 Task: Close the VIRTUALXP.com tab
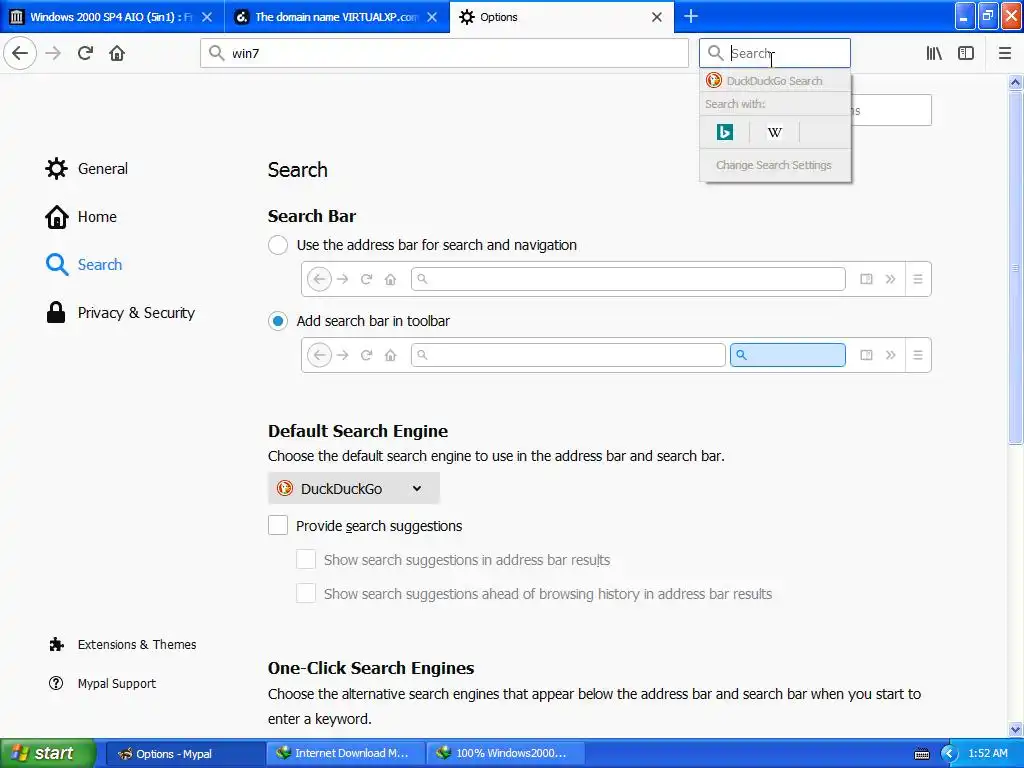point(432,17)
